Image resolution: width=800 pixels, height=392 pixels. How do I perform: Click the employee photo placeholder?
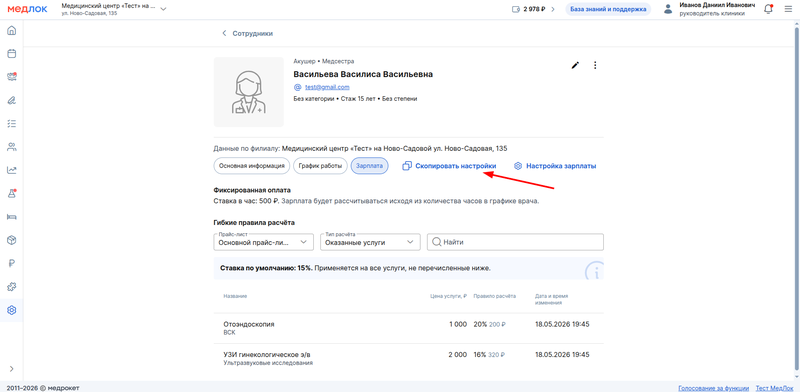click(248, 92)
